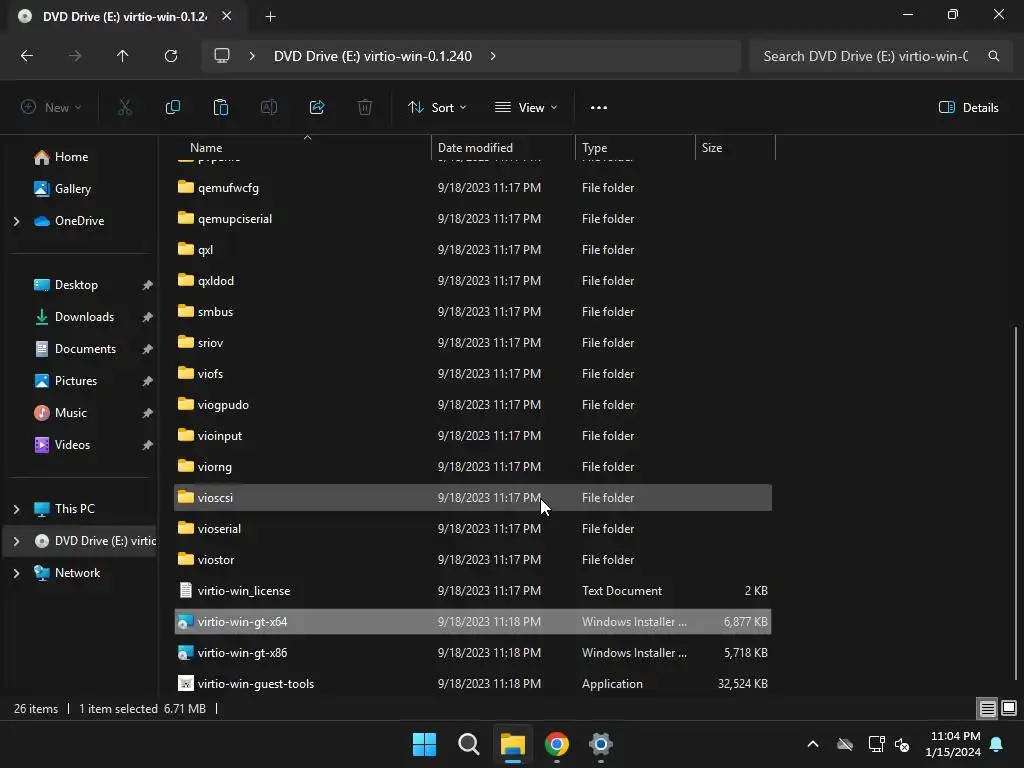Viewport: 1024px width, 768px height.
Task: Expand the Network tree node
Action: click(16, 573)
